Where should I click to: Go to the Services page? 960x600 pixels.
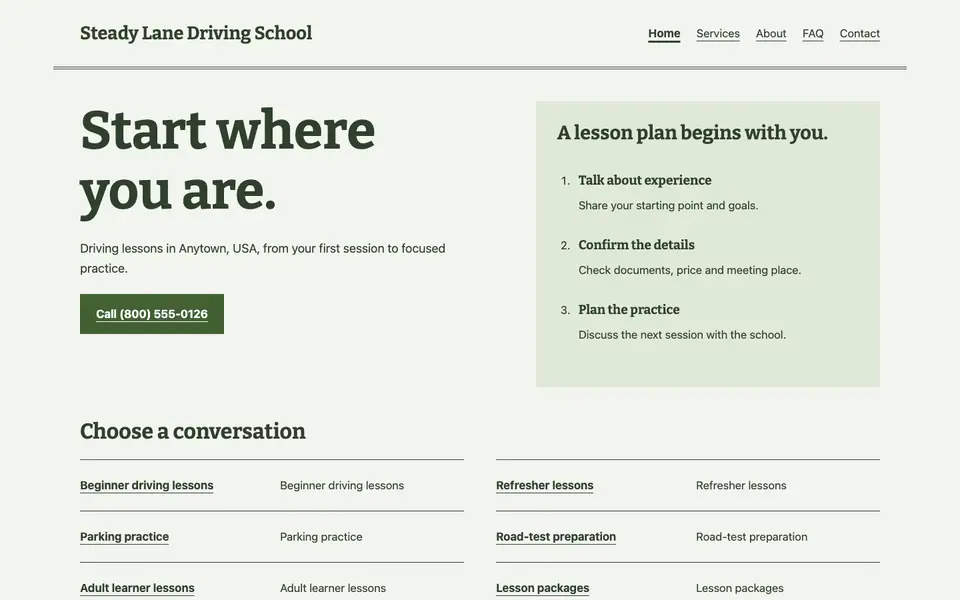click(x=718, y=34)
